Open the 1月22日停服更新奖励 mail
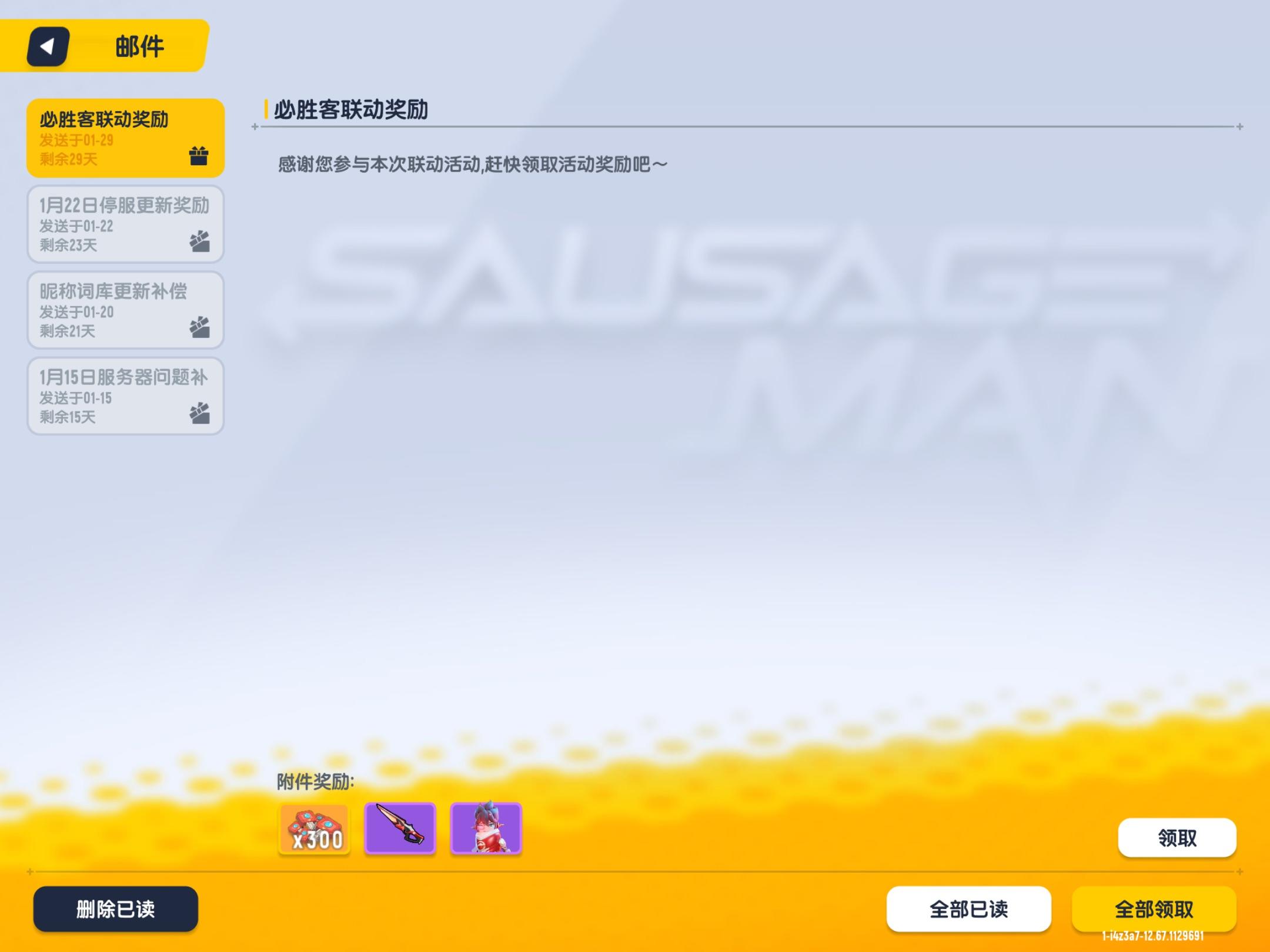 [x=126, y=224]
